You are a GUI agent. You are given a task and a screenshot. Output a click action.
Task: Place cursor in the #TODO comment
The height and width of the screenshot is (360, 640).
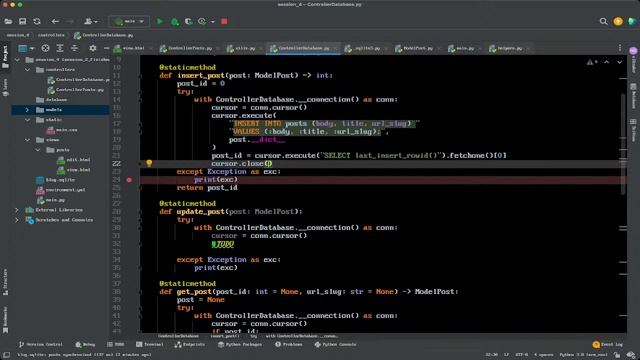click(x=223, y=244)
